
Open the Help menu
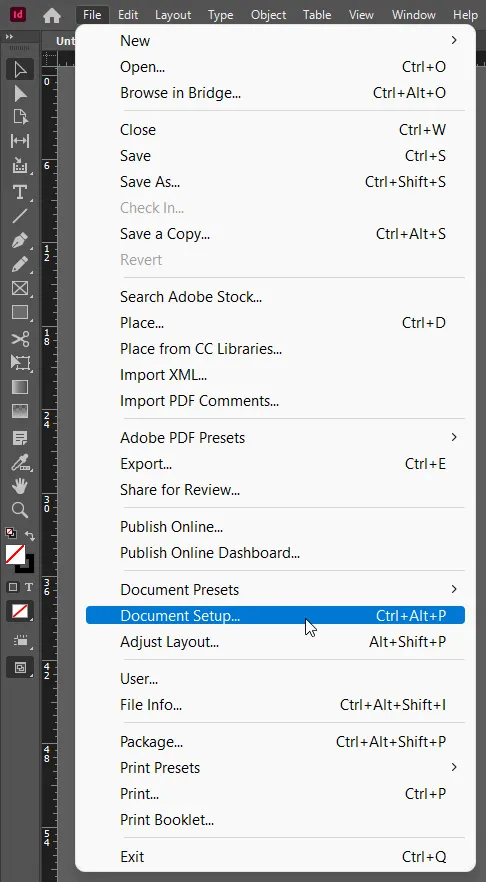465,15
